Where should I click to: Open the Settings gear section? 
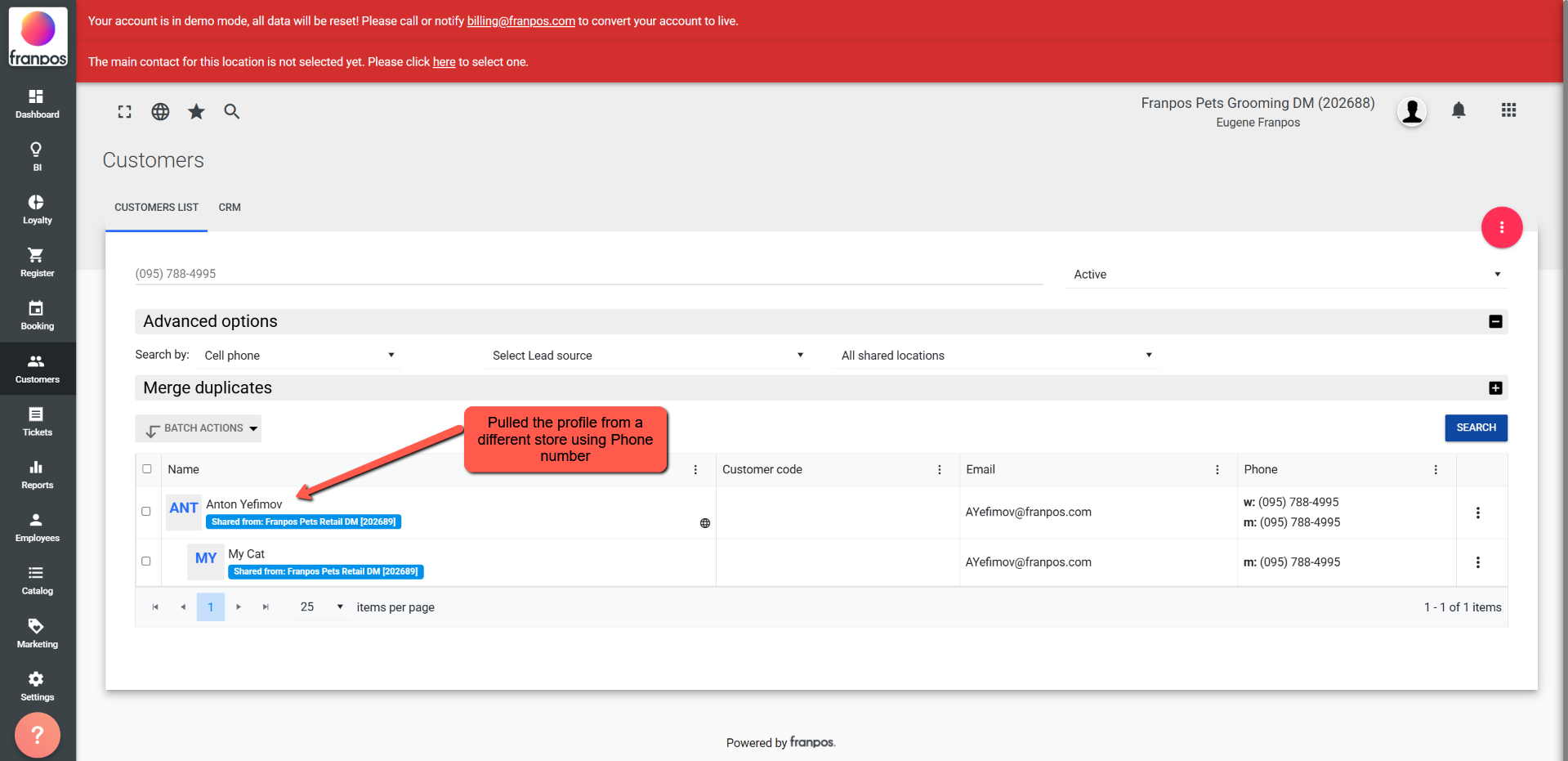[38, 687]
